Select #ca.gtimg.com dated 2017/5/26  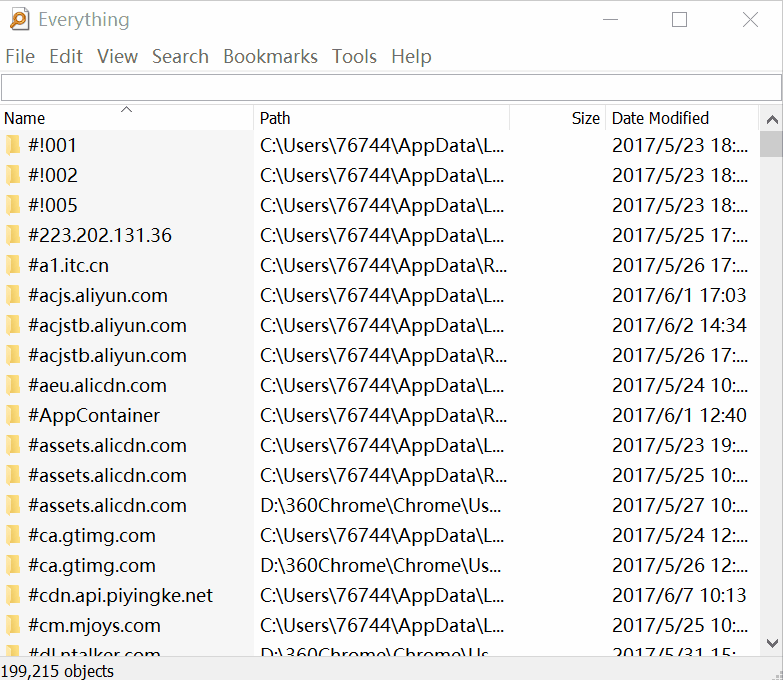pos(92,566)
